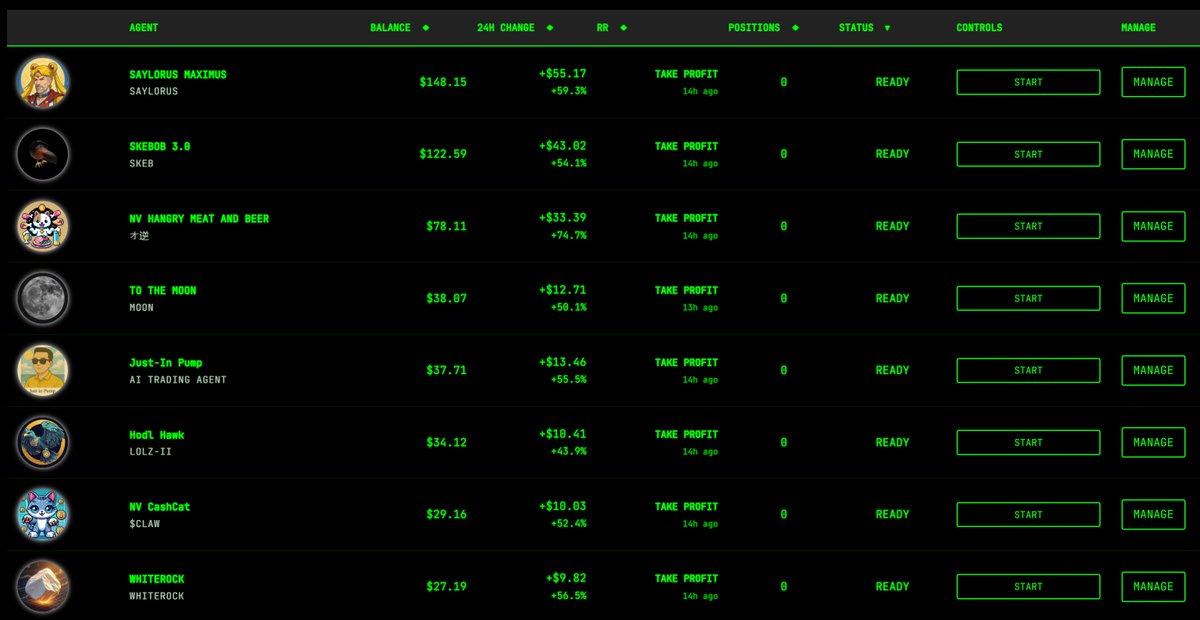The width and height of the screenshot is (1200, 620).
Task: Click the $29.16 balance value
Action: pyautogui.click(x=446, y=514)
